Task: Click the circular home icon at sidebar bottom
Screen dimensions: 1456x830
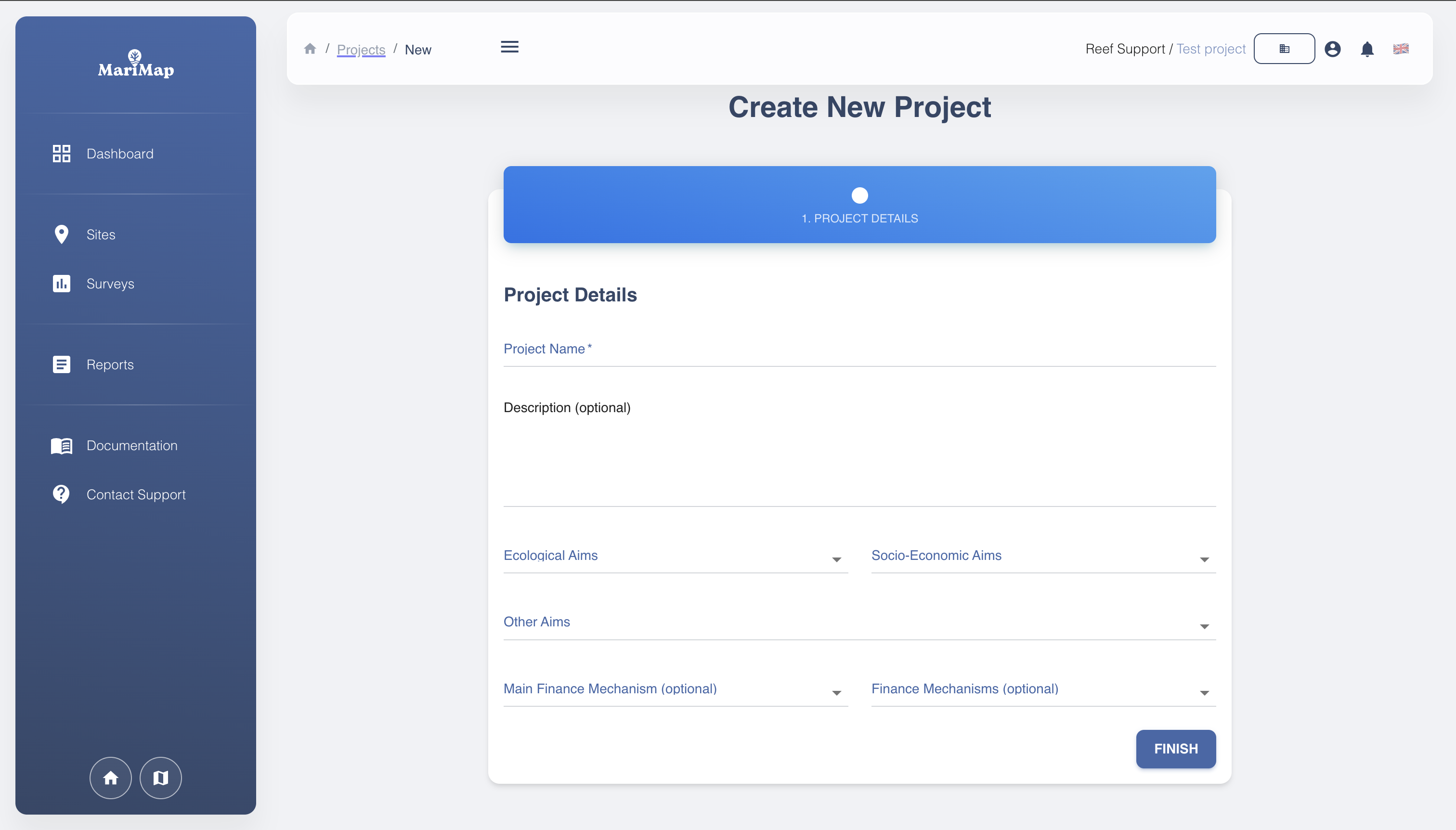Action: click(111, 778)
